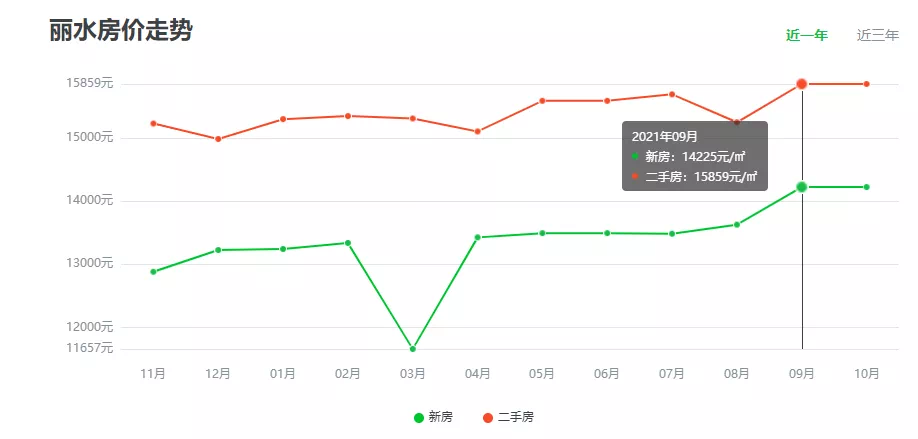Click the red 二手房 legend dot

pyautogui.click(x=488, y=417)
